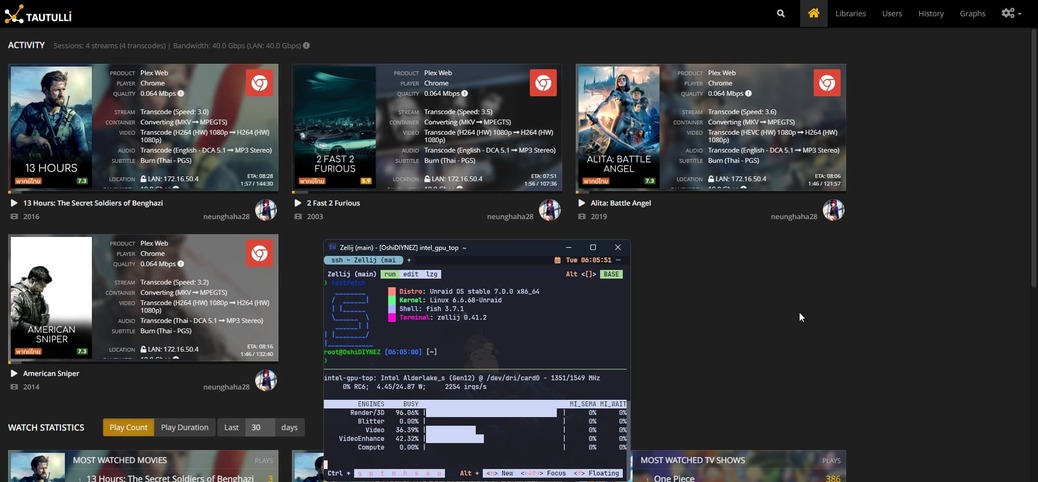The width and height of the screenshot is (1038, 482).
Task: Click the 13 Hours playback progress bar
Action: coord(143,192)
